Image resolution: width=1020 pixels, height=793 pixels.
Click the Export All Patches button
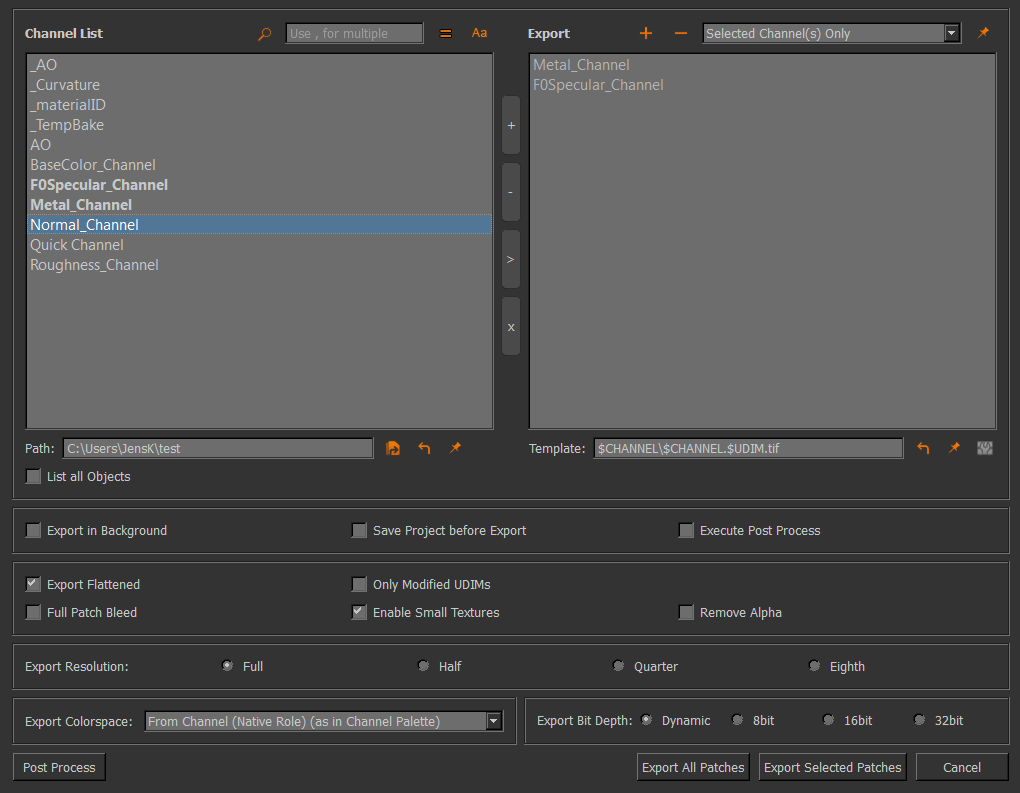pos(693,768)
